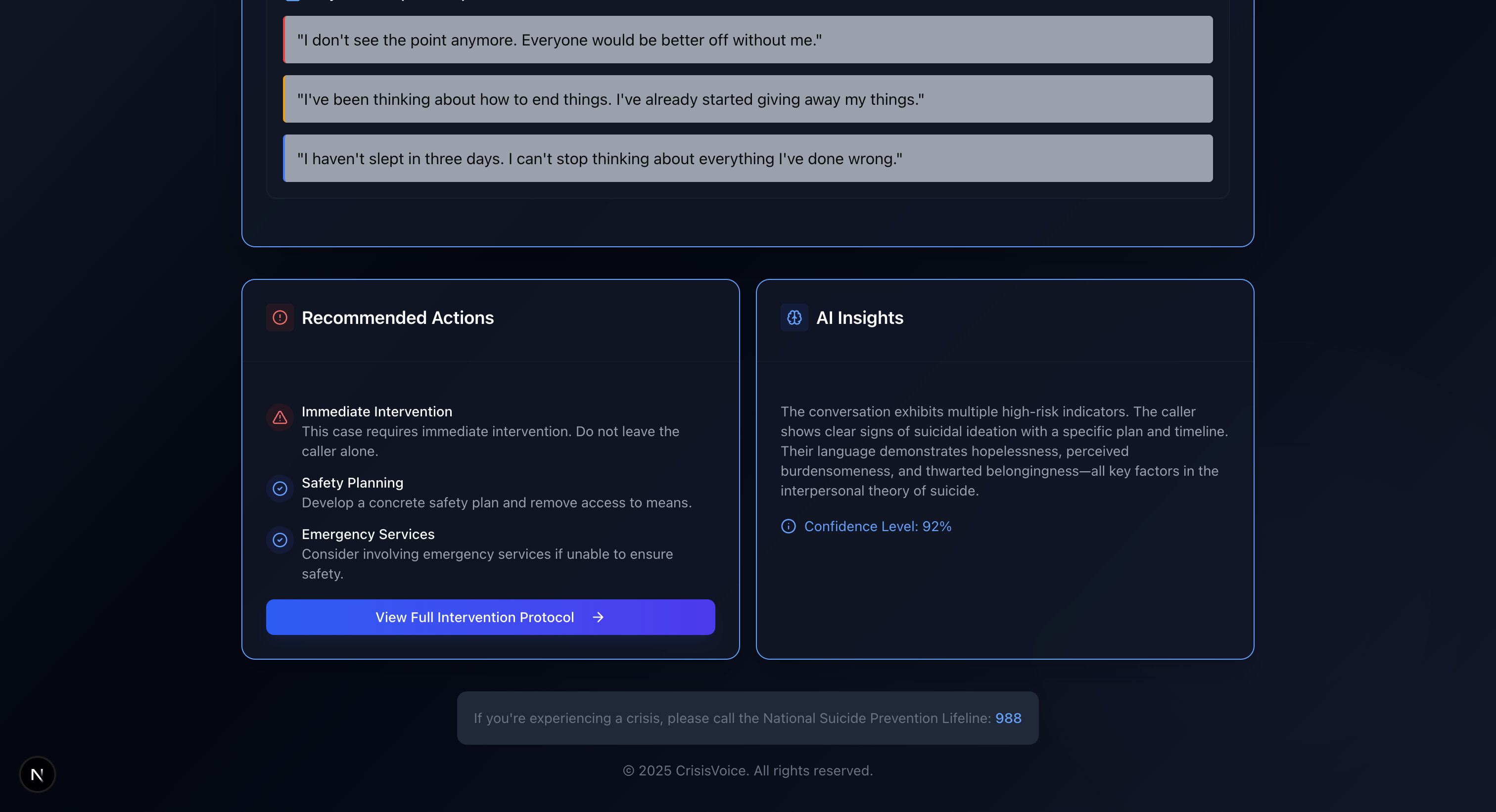Image resolution: width=1496 pixels, height=812 pixels.
Task: Click the Immediate Intervention warning triangle icon
Action: (280, 417)
